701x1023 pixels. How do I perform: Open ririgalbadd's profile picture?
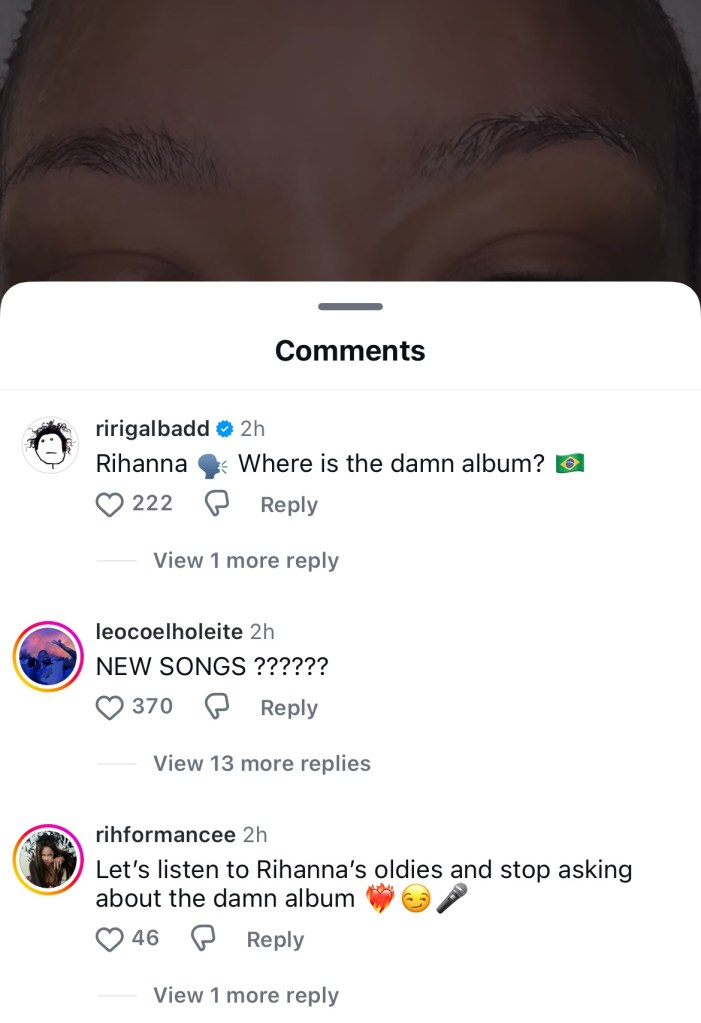tap(49, 445)
